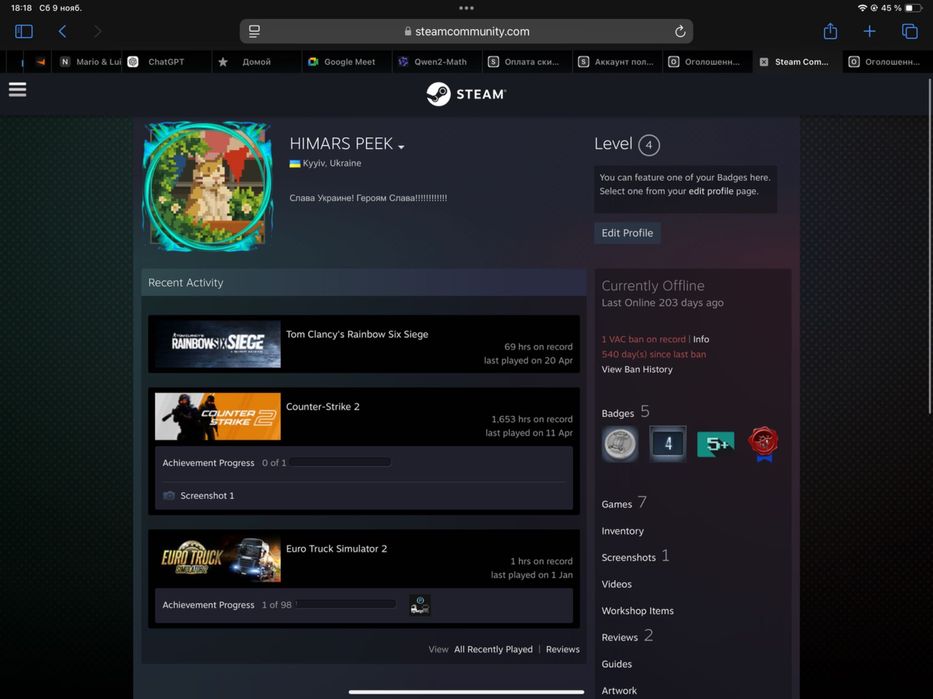
Task: Click the battery status icon
Action: pos(913,8)
